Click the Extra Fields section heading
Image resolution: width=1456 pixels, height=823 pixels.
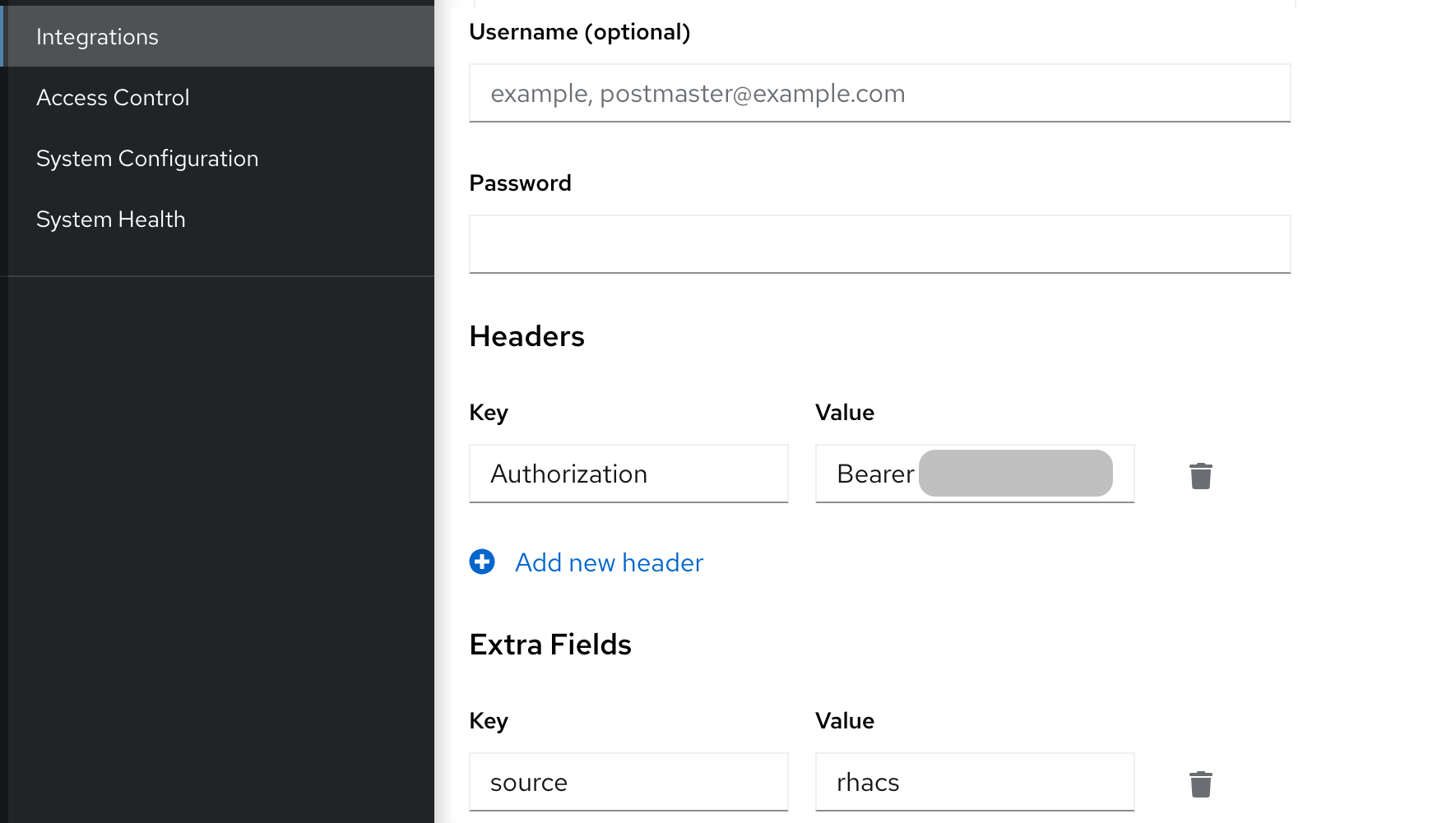(x=549, y=645)
